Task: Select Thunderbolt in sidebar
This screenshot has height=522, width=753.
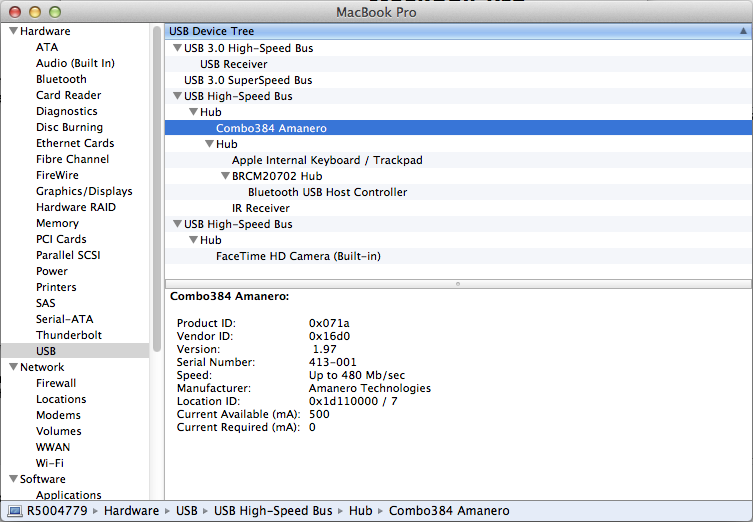Action: pos(69,335)
